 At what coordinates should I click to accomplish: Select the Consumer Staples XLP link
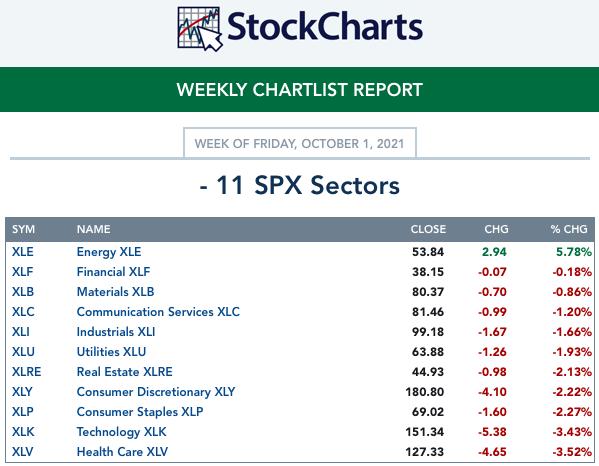(x=140, y=412)
